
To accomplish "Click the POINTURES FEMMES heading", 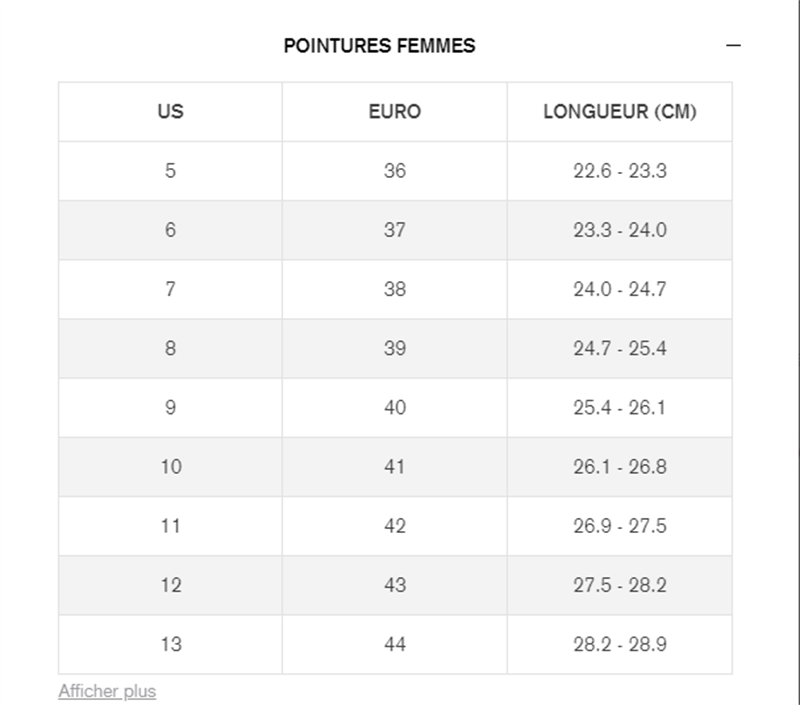I will click(x=379, y=46).
